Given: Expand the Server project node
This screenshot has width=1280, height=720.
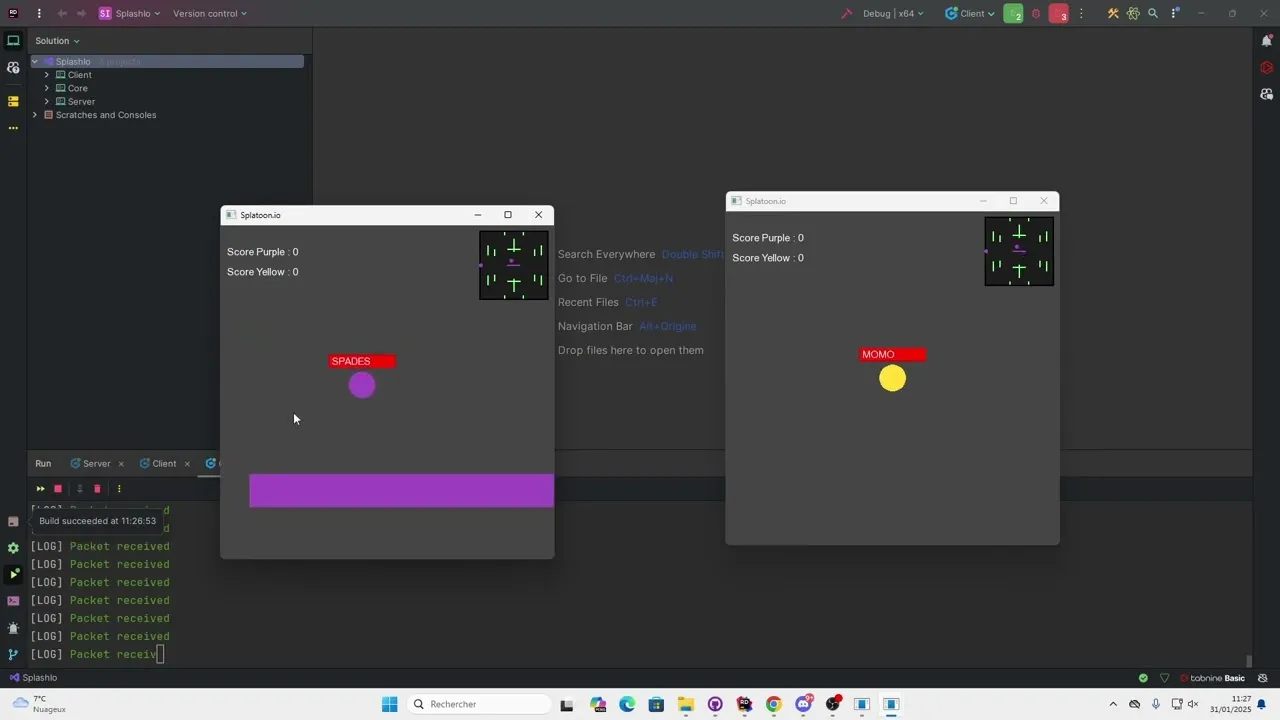Looking at the screenshot, I should pos(46,102).
